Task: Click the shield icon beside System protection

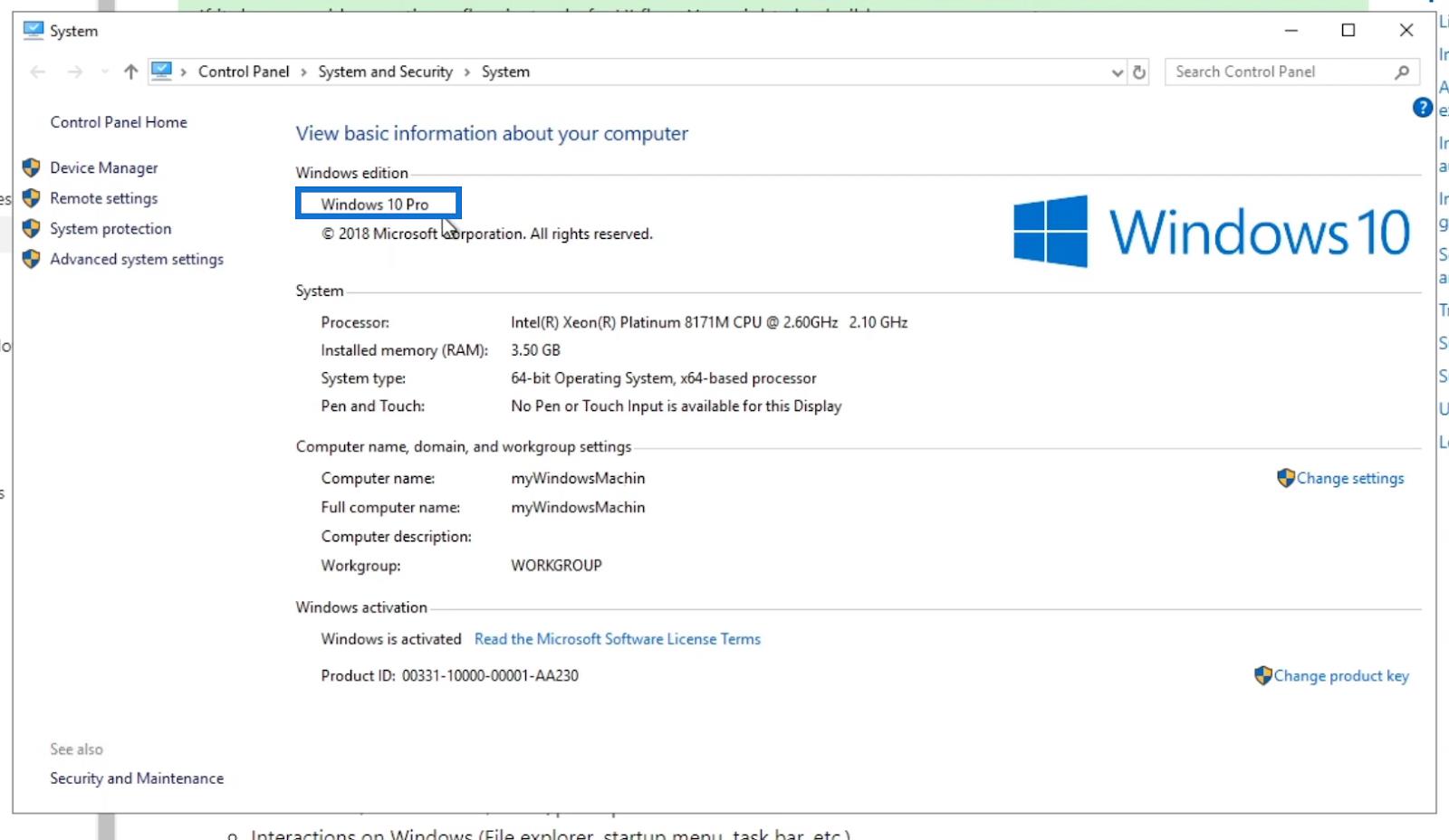Action: [x=32, y=228]
